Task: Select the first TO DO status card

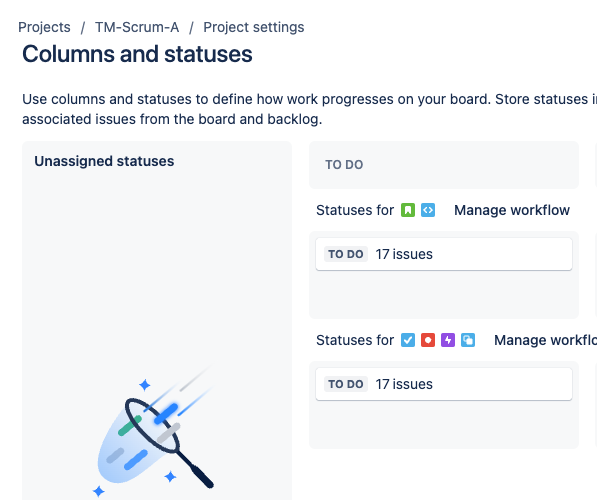Action: (x=444, y=254)
